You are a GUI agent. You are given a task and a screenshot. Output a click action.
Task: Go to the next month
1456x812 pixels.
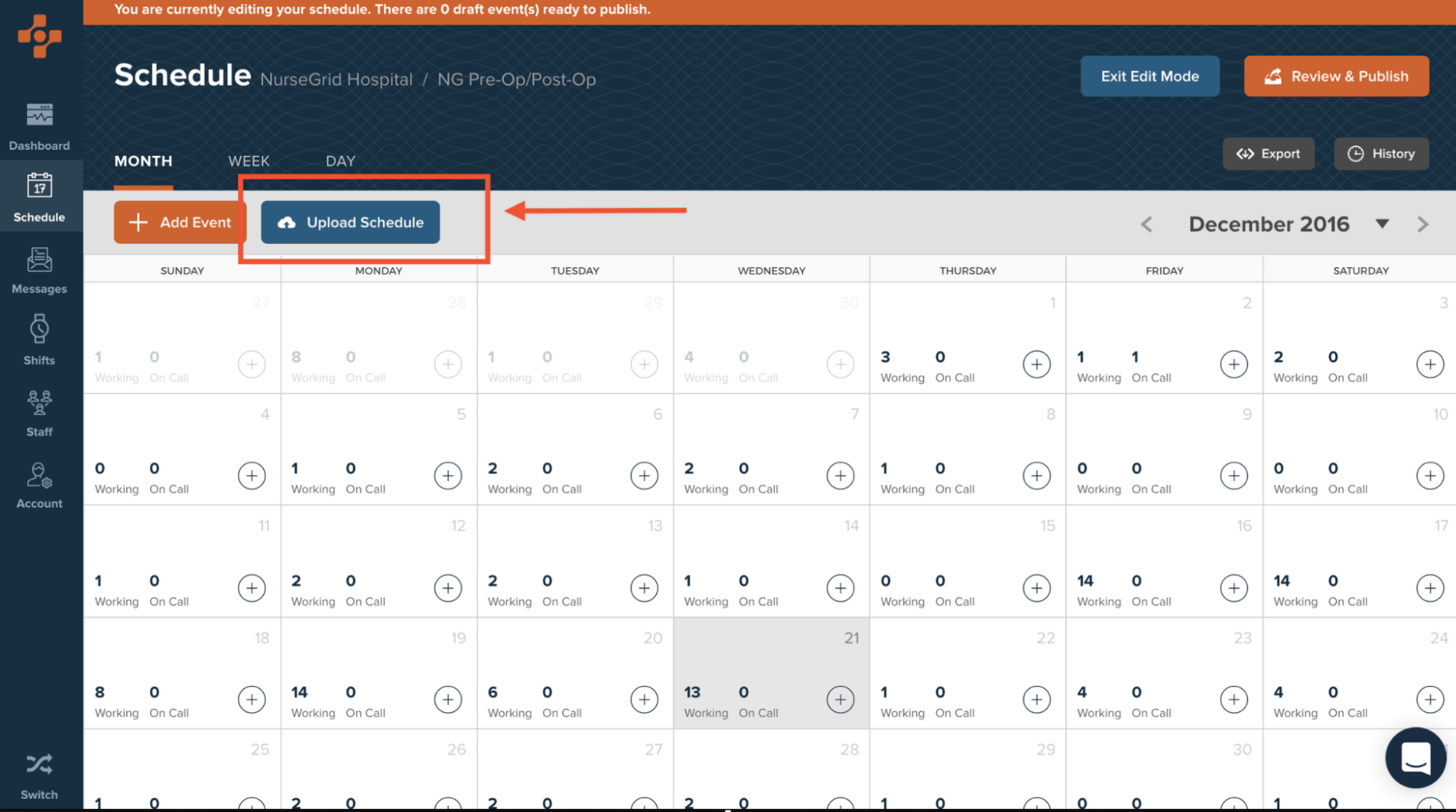pos(1422,224)
